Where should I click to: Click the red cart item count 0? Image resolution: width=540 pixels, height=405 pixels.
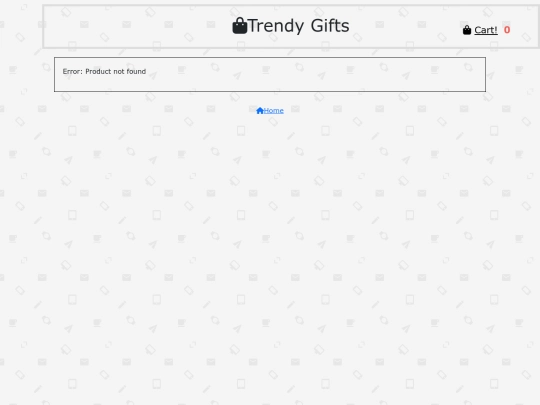coord(507,30)
